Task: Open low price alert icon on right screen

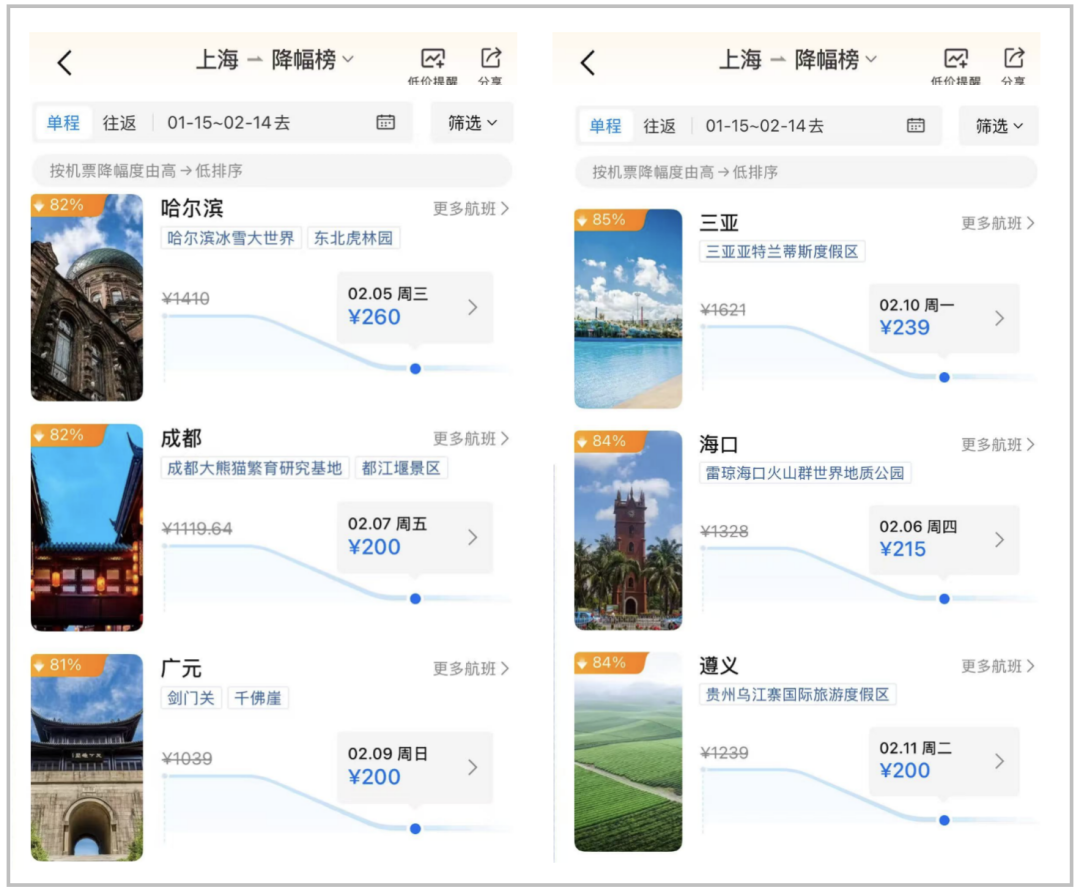Action: pyautogui.click(x=955, y=65)
